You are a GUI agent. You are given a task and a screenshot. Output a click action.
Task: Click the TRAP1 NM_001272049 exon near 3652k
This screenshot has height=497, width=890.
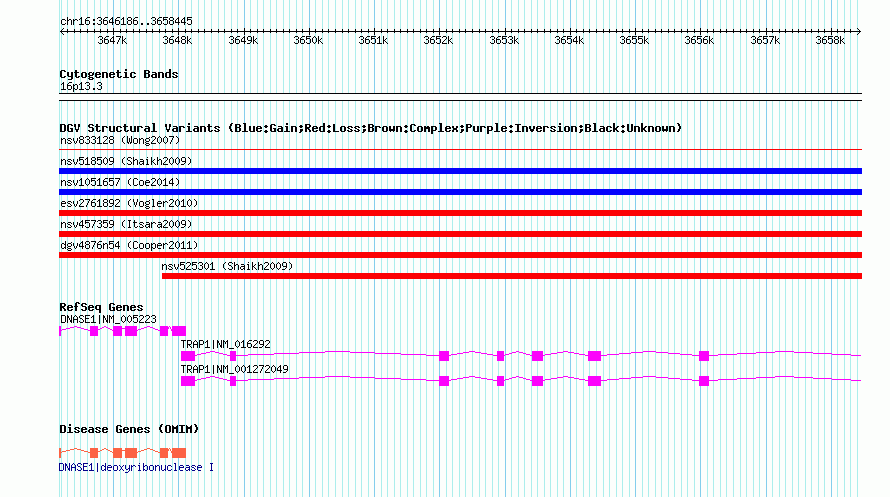point(444,381)
